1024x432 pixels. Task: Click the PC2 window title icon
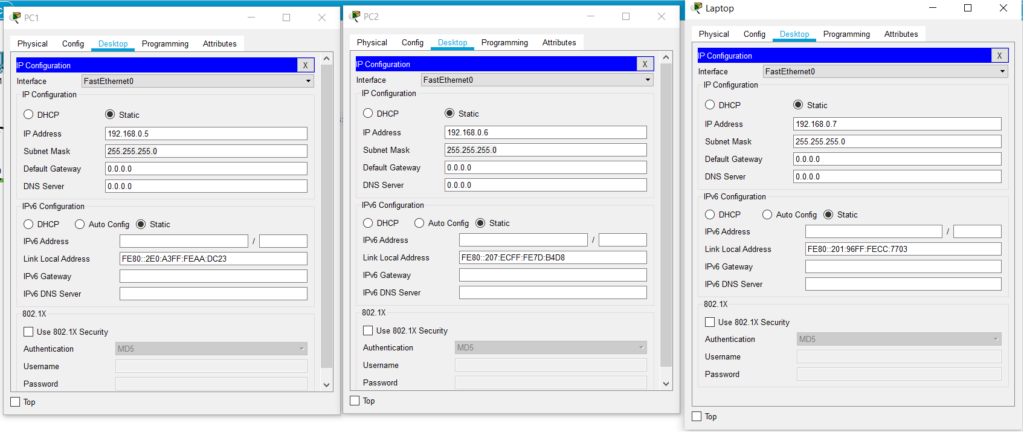coord(354,16)
